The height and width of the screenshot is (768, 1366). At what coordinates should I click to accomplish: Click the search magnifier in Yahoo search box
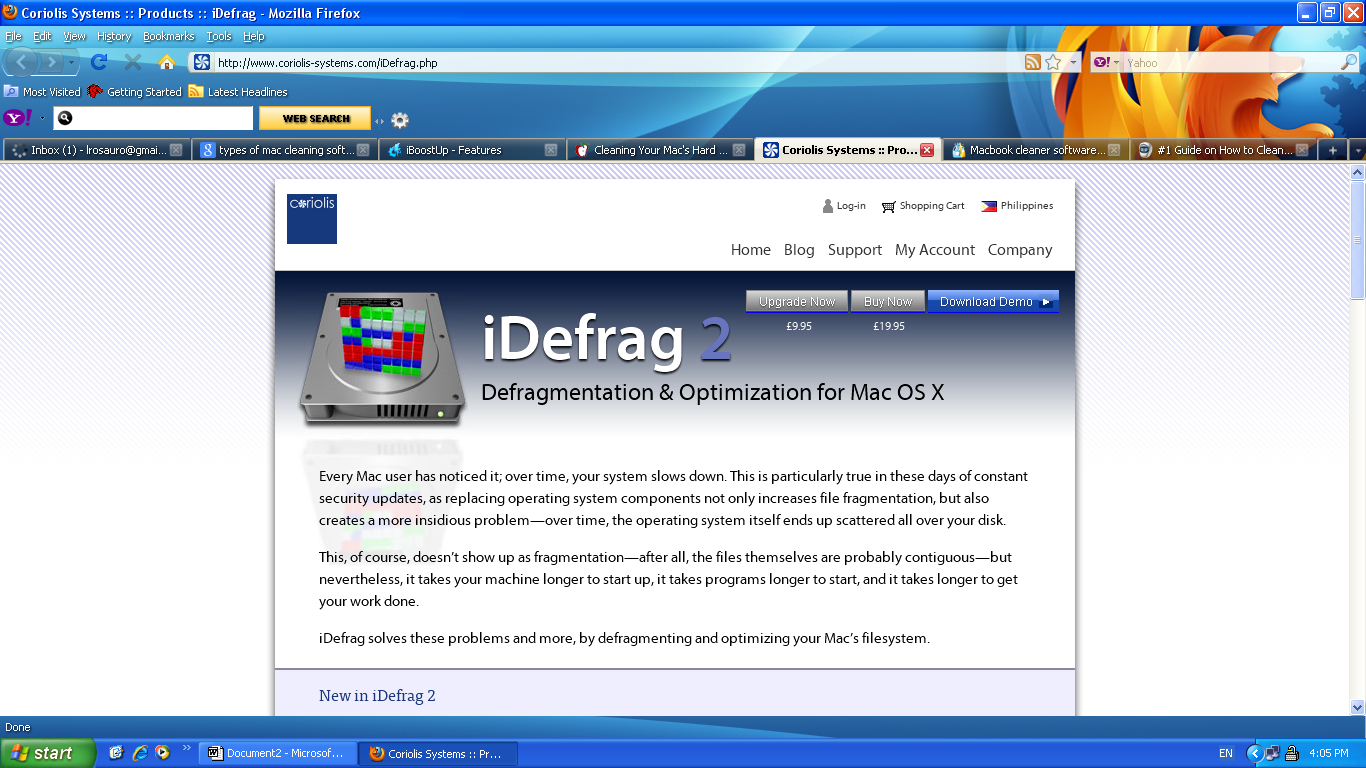pos(1349,62)
